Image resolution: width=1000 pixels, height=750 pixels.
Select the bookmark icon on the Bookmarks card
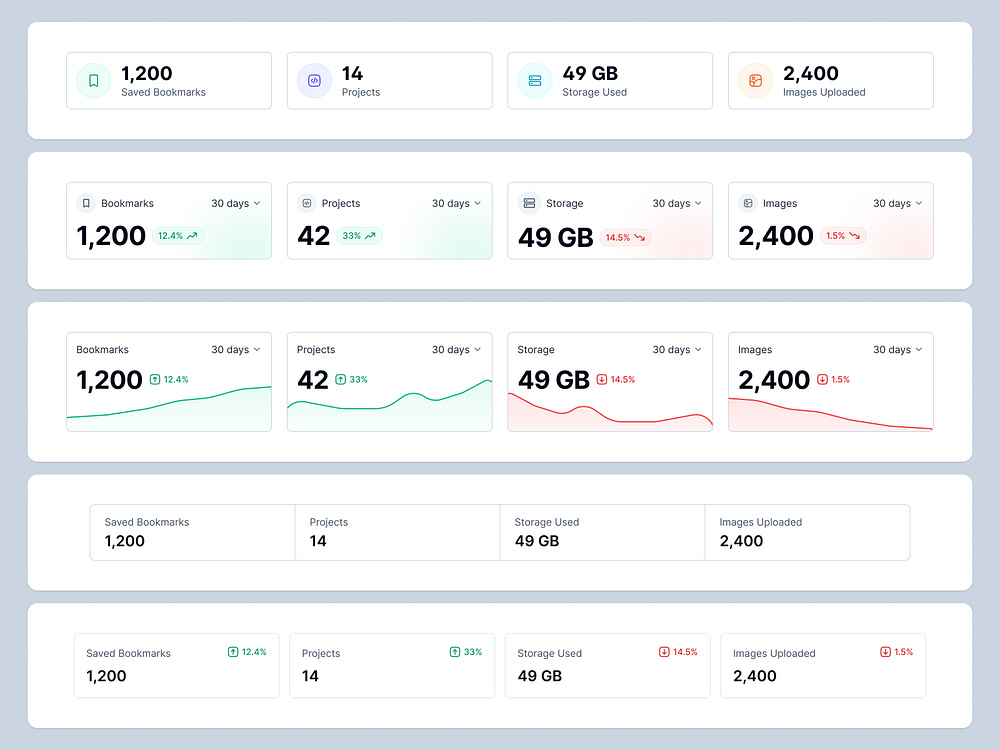pyautogui.click(x=88, y=203)
